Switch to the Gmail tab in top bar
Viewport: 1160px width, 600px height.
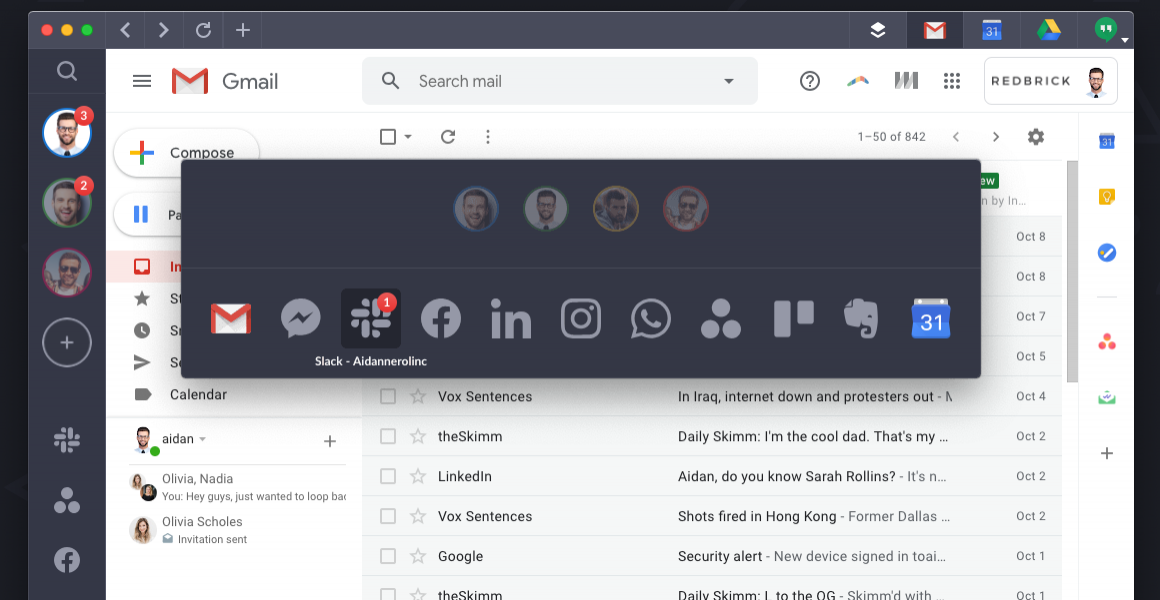click(x=934, y=30)
